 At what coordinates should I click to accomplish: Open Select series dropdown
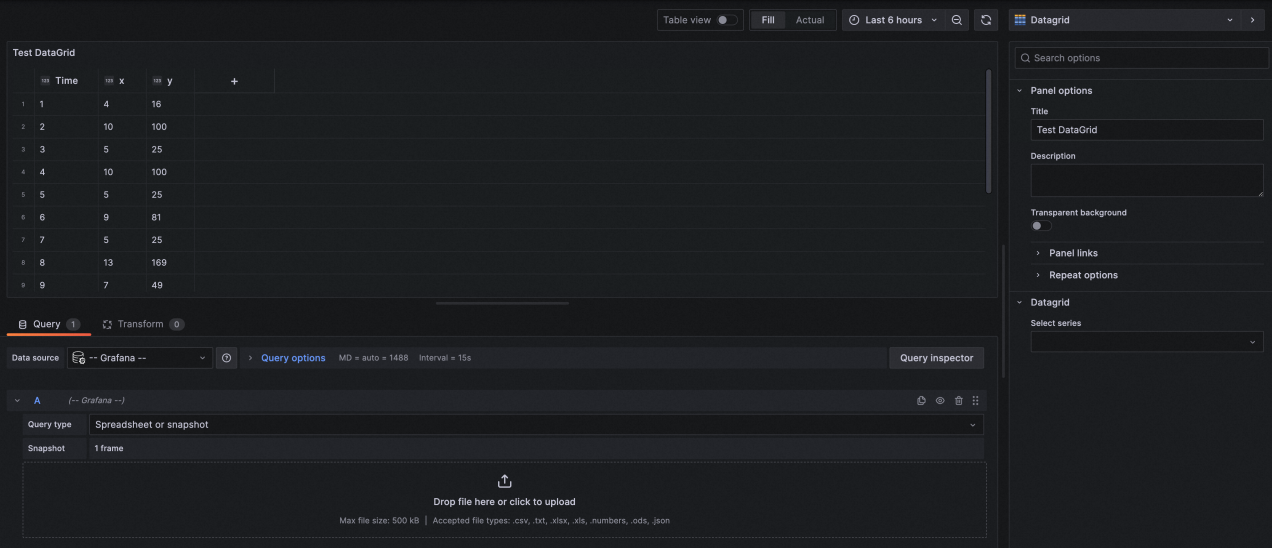pyautogui.click(x=1147, y=342)
